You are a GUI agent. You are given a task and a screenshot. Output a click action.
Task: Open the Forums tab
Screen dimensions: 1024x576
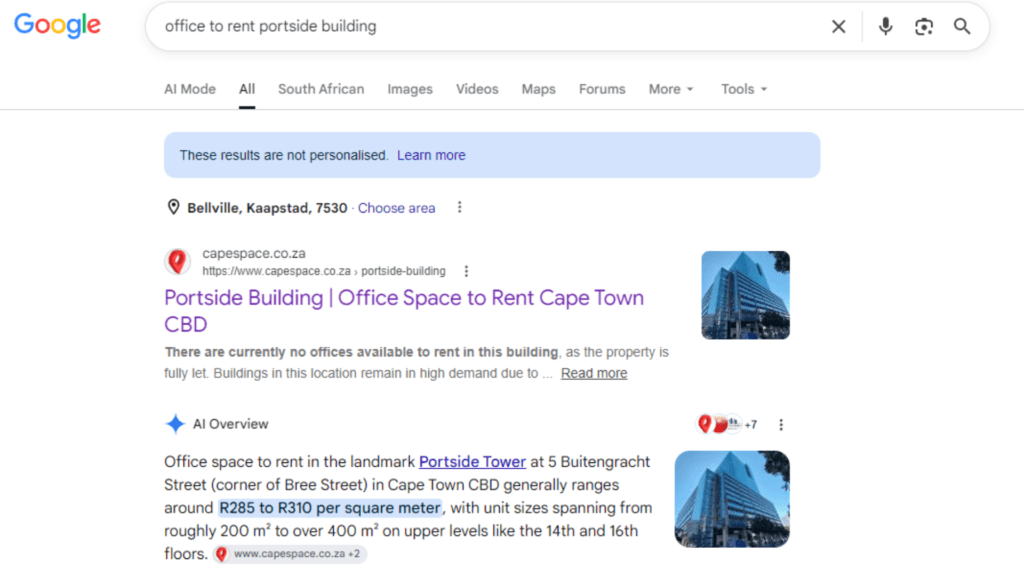pyautogui.click(x=601, y=89)
